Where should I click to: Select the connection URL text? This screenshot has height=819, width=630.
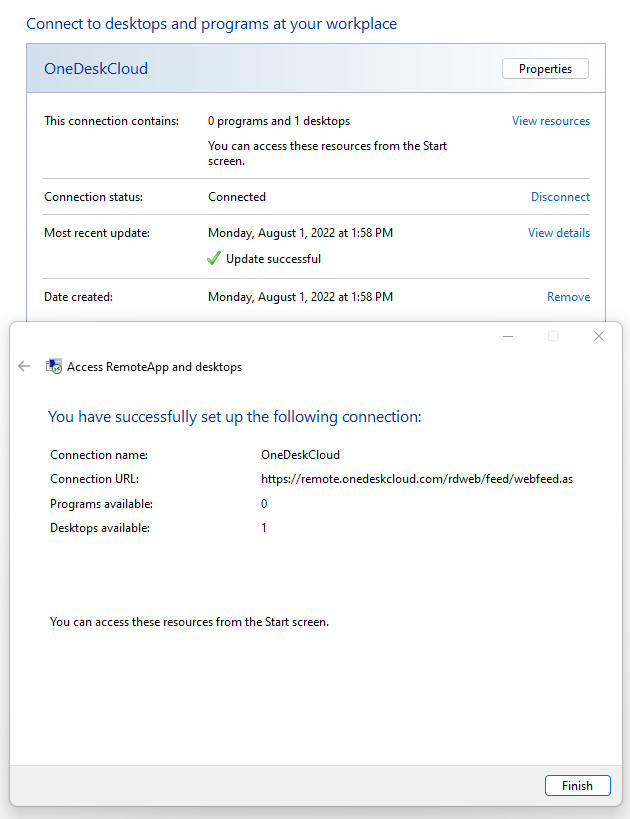(417, 479)
